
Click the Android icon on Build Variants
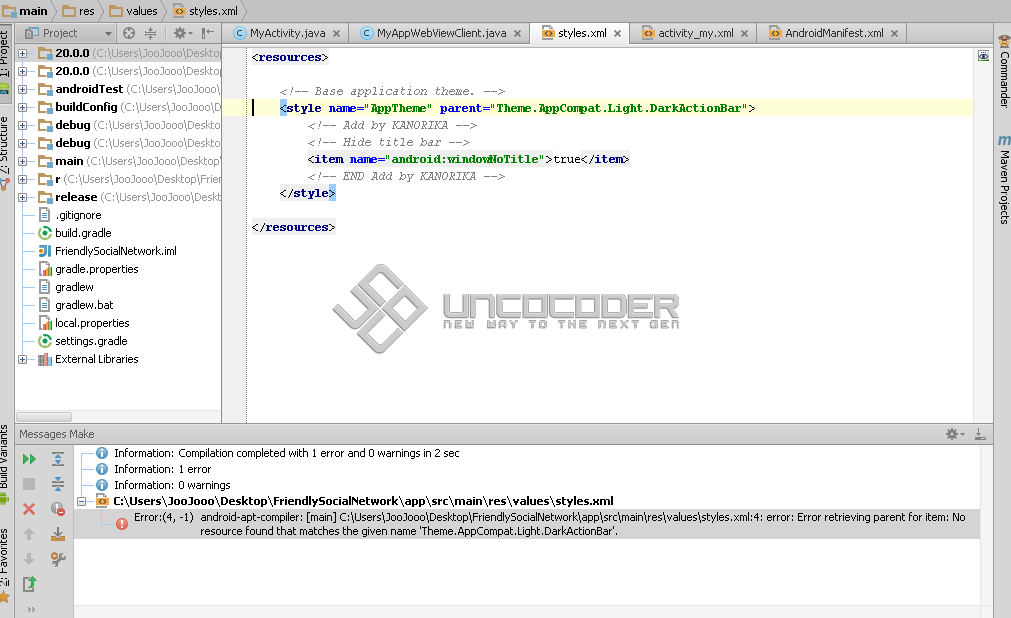(5, 498)
